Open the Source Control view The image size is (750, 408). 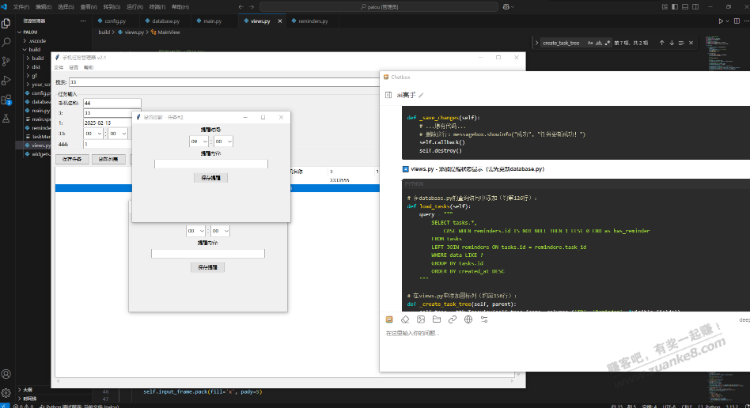(x=6, y=61)
